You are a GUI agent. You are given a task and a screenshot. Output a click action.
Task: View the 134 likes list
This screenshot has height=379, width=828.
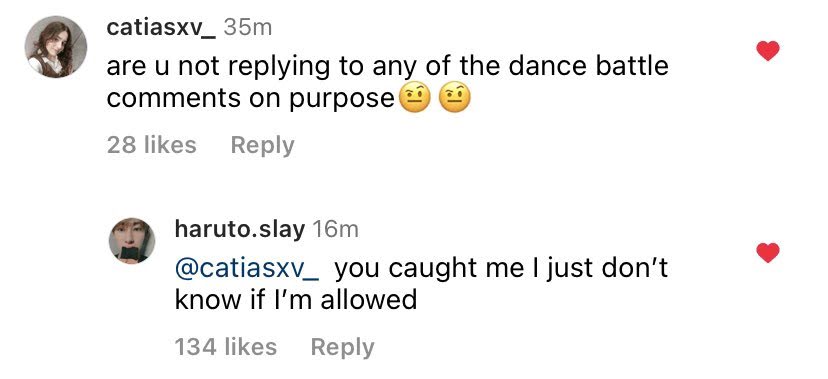(x=225, y=347)
